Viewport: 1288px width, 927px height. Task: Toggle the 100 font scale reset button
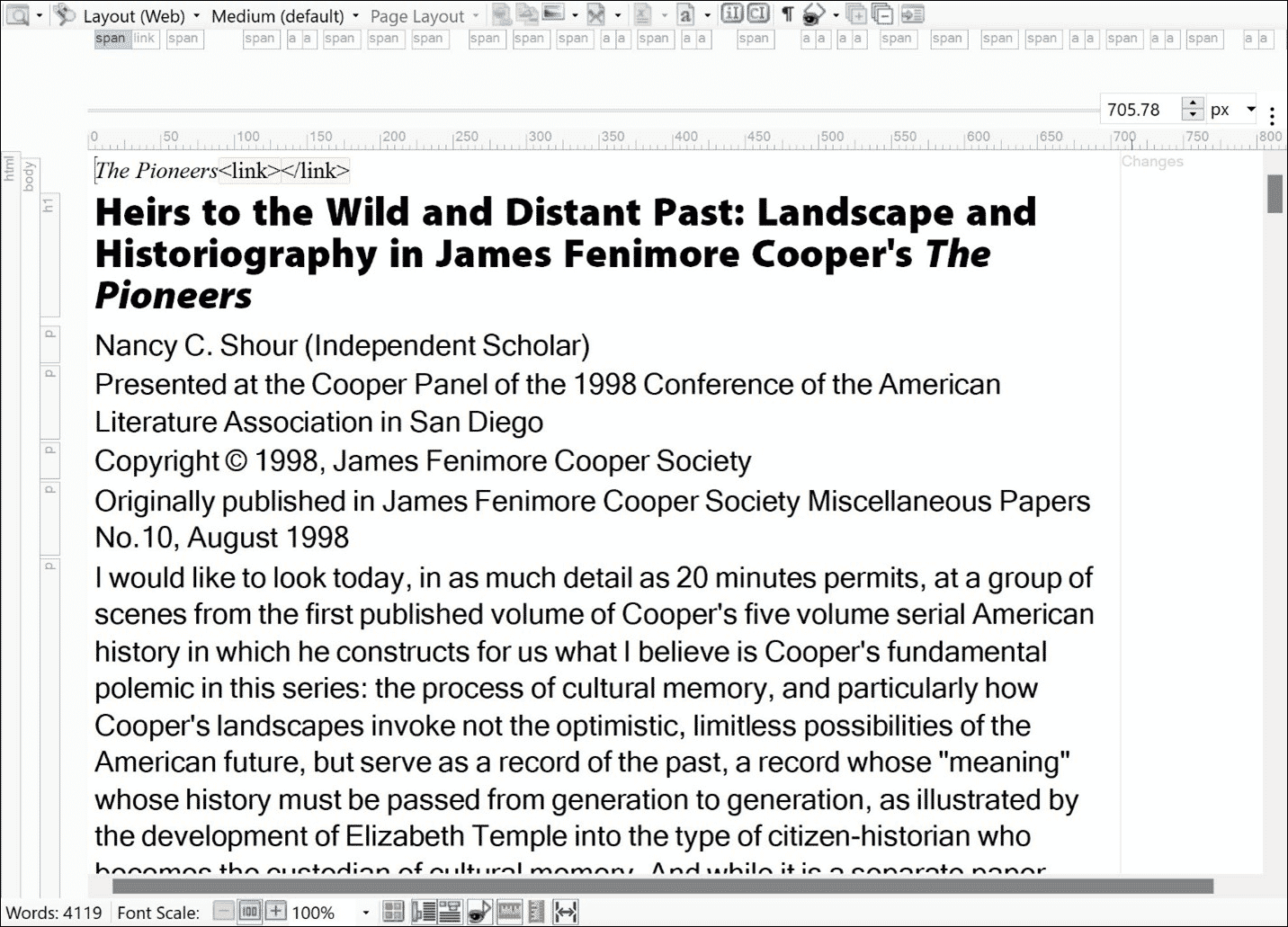(249, 911)
